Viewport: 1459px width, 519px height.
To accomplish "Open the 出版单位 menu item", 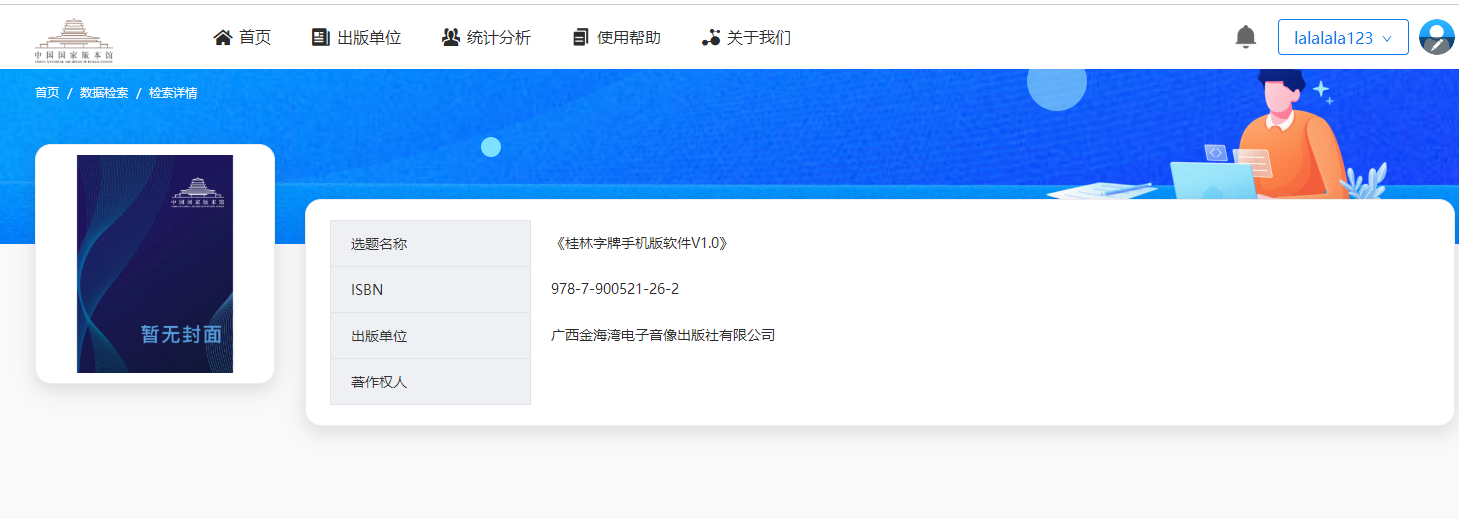I will click(x=369, y=38).
